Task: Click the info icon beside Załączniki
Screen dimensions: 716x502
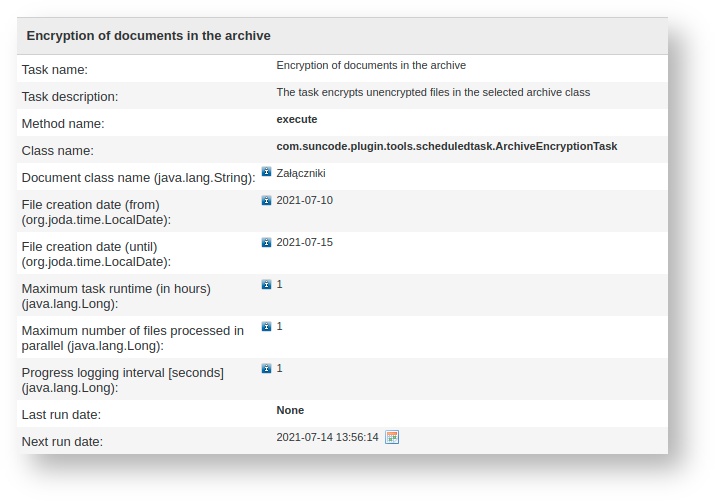Action: click(266, 172)
